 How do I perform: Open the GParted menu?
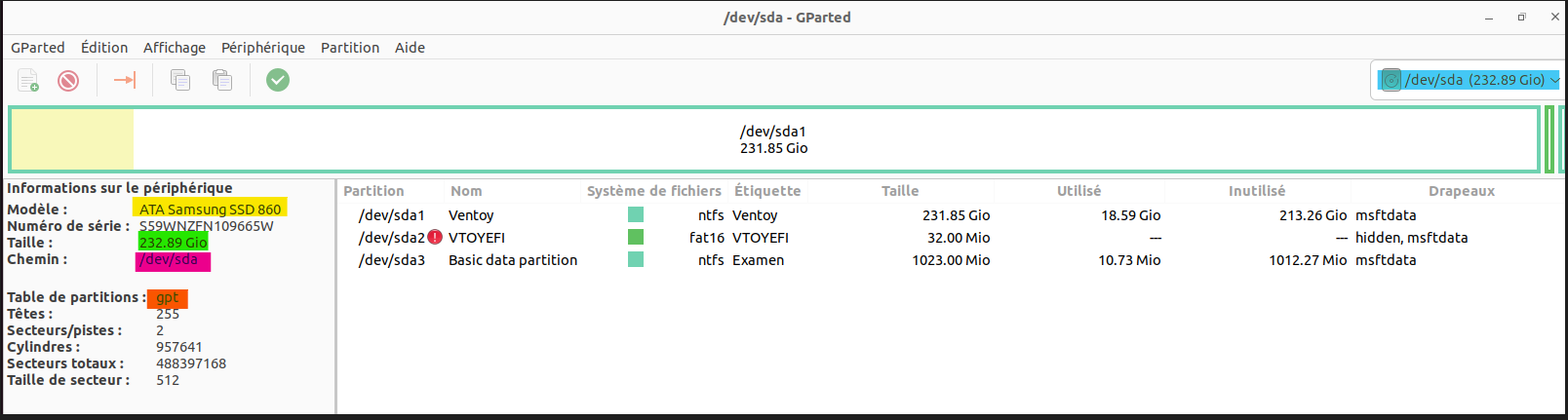pos(38,48)
